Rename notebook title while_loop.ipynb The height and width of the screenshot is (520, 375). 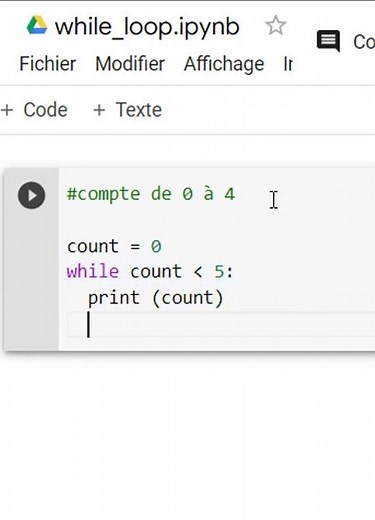(147, 27)
